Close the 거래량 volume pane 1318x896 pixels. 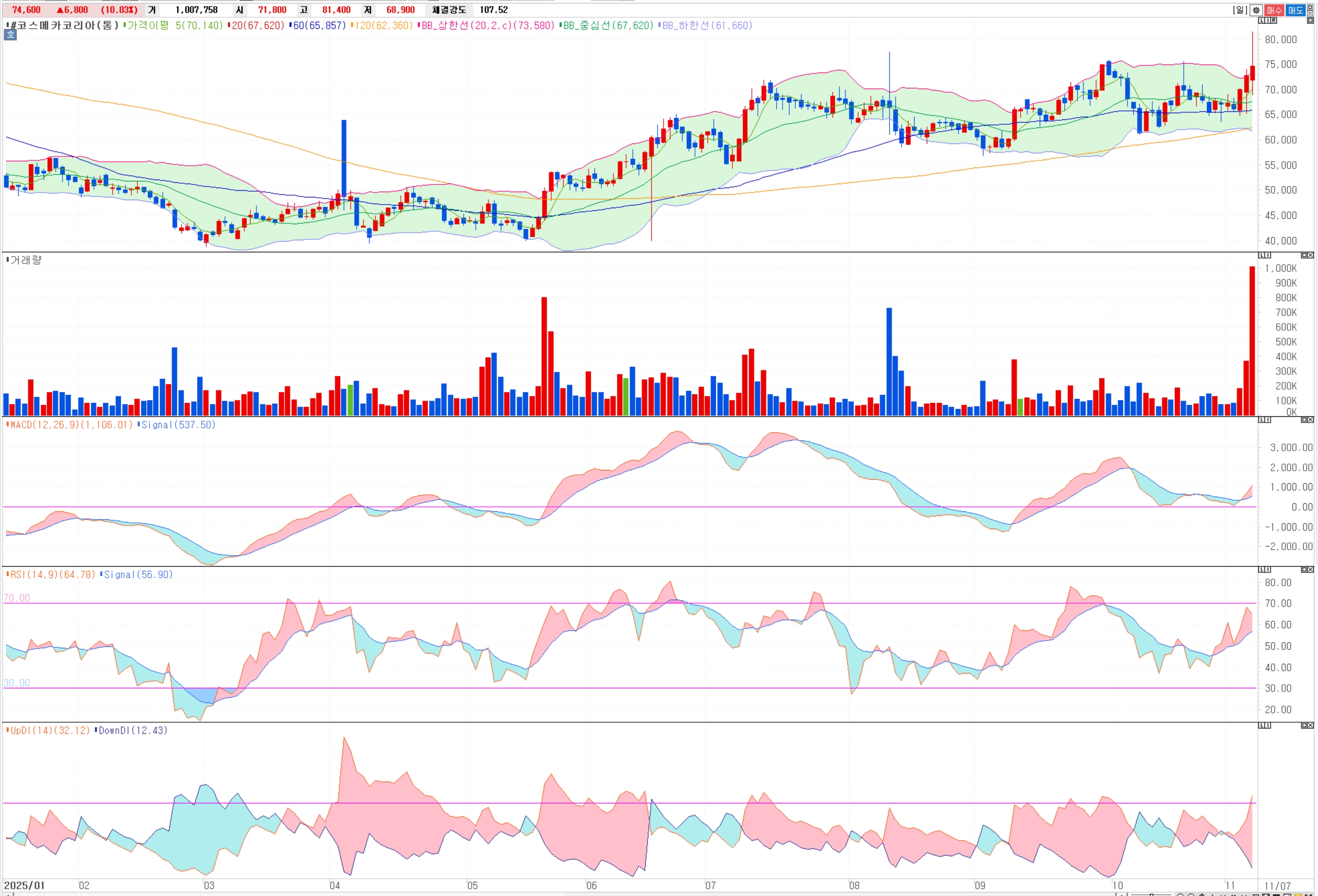1310,255
